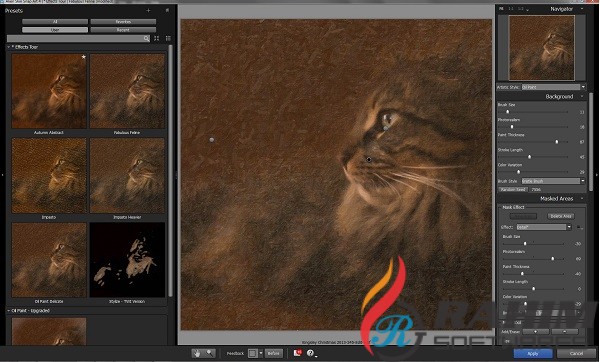Show All presets filter
The height and width of the screenshot is (362, 600).
(x=55, y=22)
